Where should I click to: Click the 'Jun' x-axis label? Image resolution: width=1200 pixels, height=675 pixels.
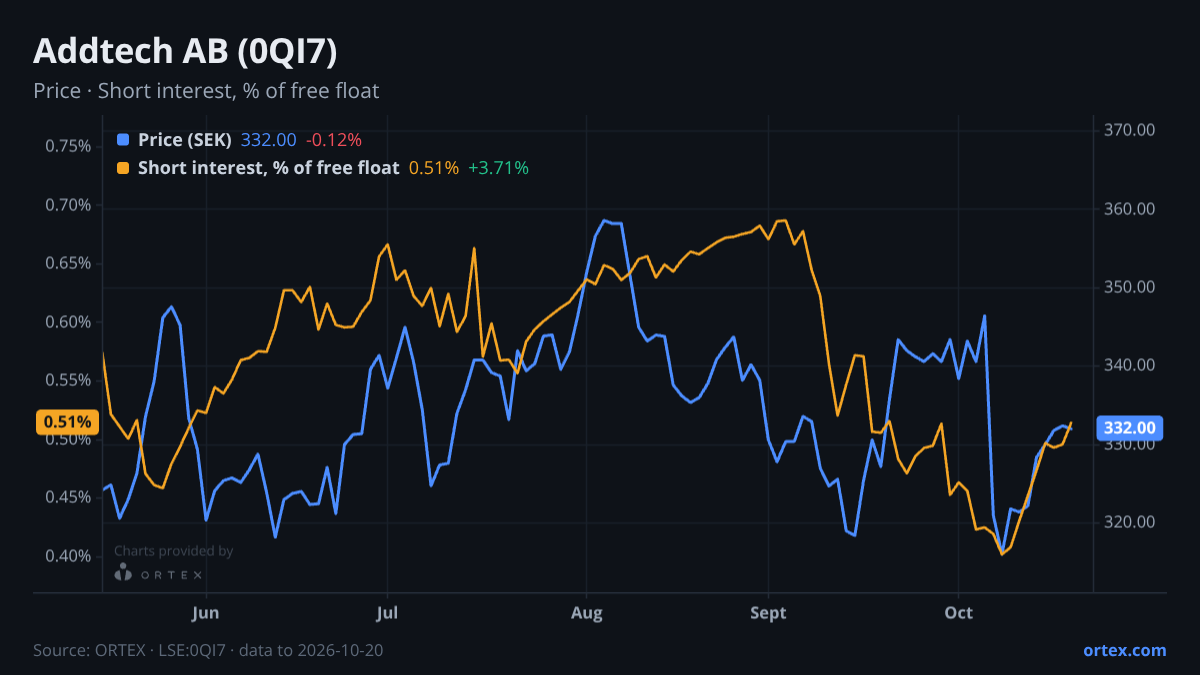coord(205,612)
